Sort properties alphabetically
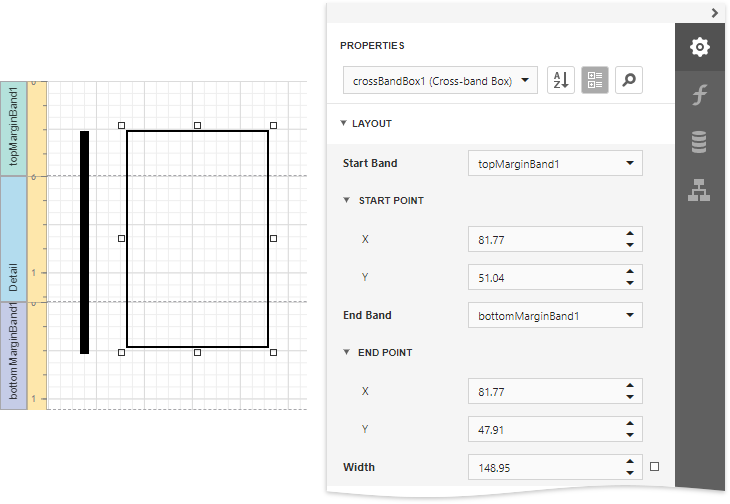Image resolution: width=730 pixels, height=504 pixels. pyautogui.click(x=561, y=81)
